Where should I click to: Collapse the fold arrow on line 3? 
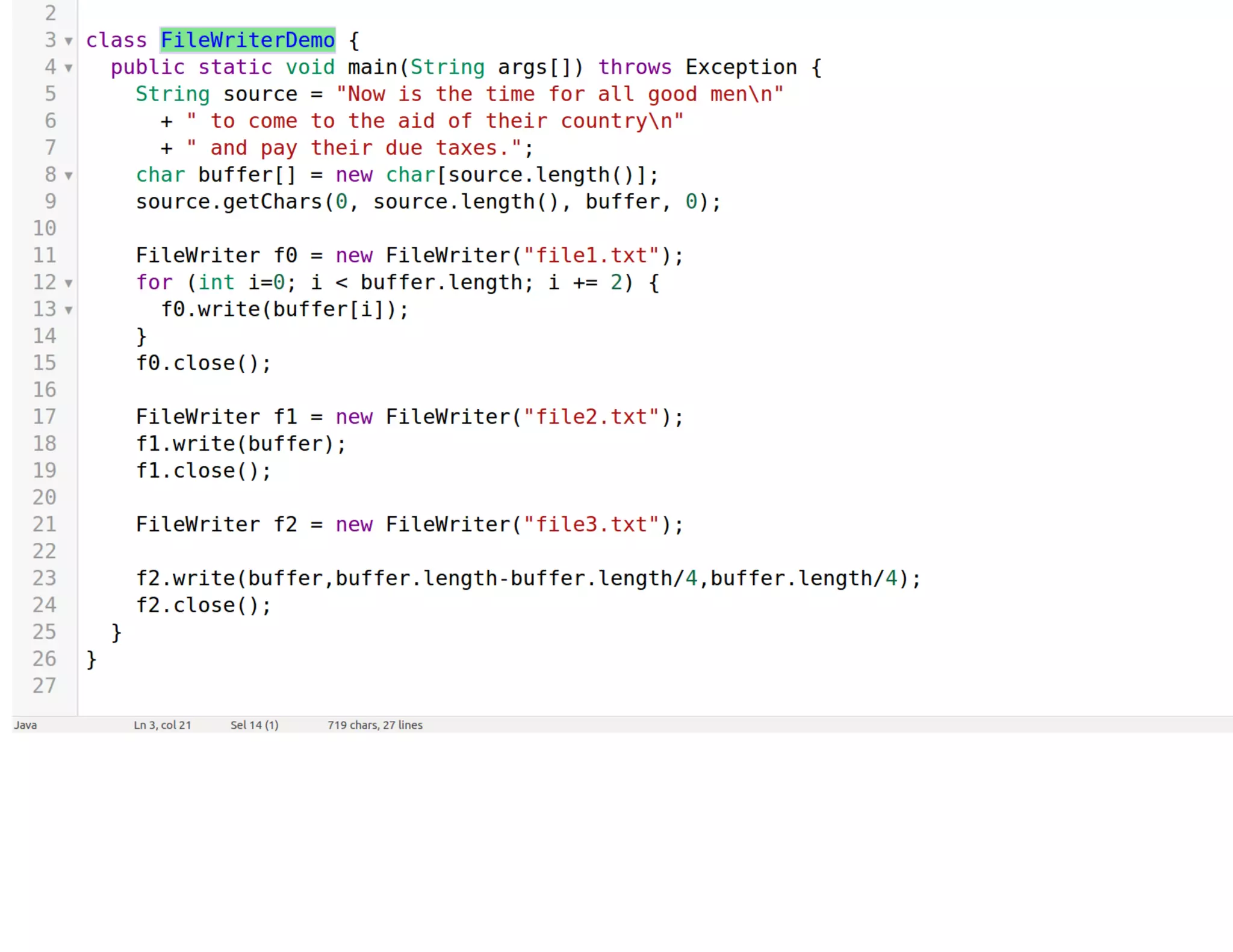(x=69, y=41)
